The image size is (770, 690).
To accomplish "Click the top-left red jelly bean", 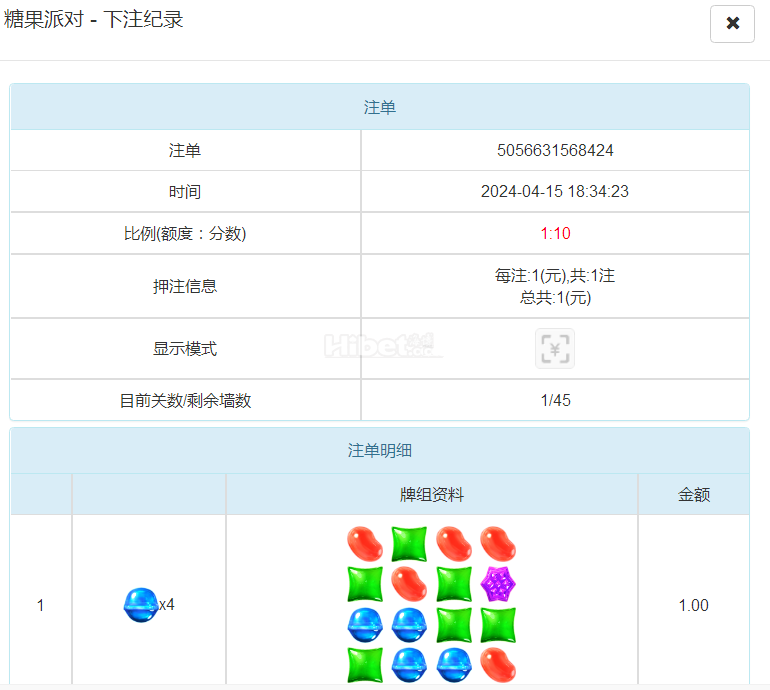I will (365, 544).
